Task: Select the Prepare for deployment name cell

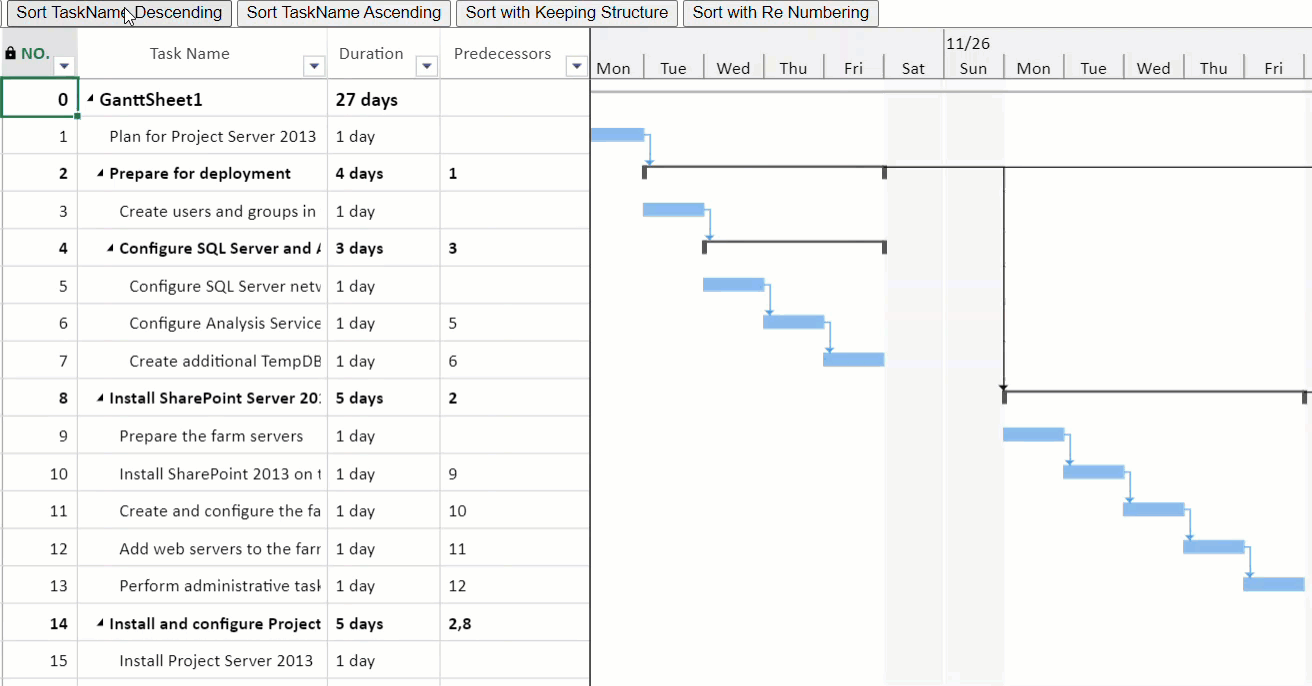Action: pyautogui.click(x=202, y=174)
